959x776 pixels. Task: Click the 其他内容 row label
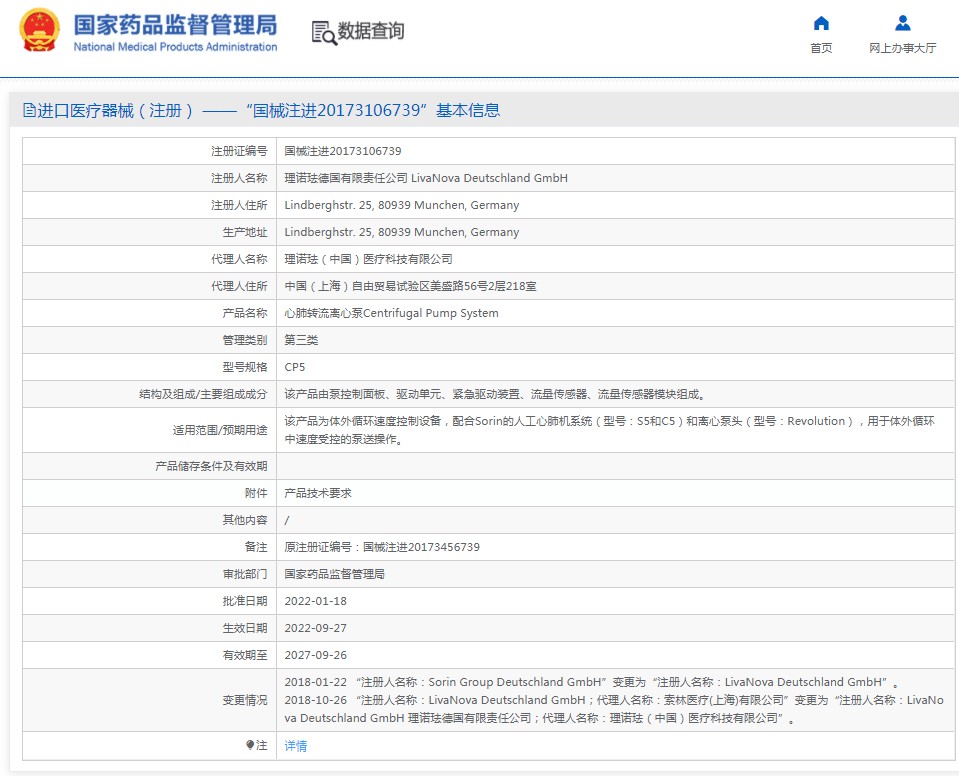click(245, 520)
